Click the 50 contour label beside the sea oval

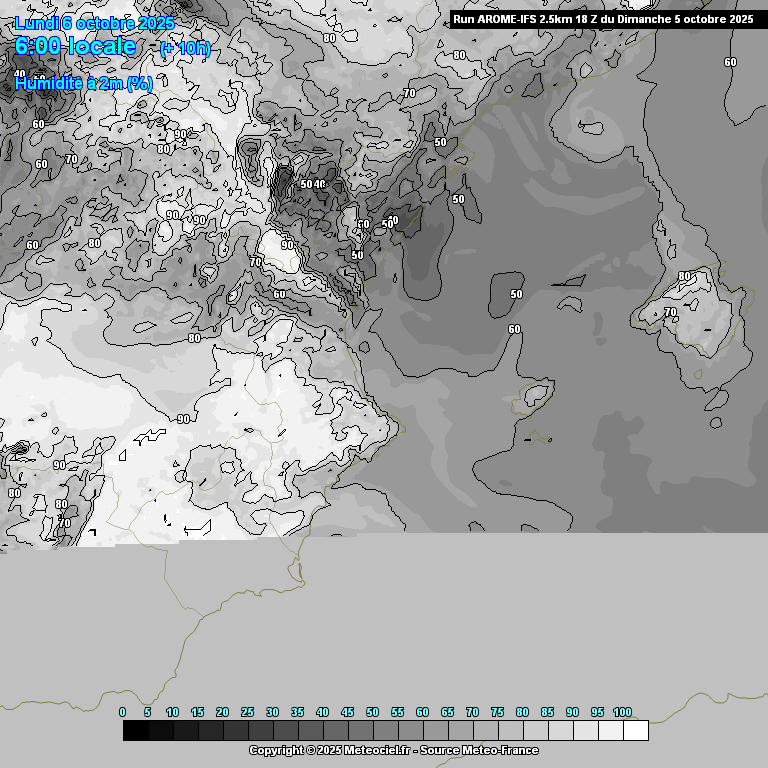pos(516,294)
